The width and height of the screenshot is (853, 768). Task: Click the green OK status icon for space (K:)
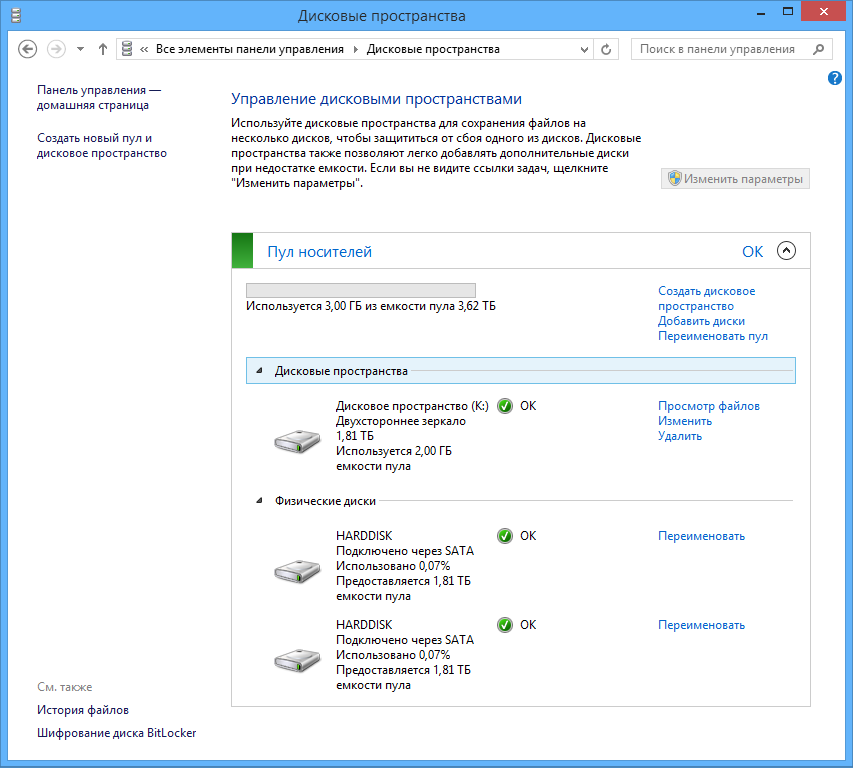click(506, 405)
